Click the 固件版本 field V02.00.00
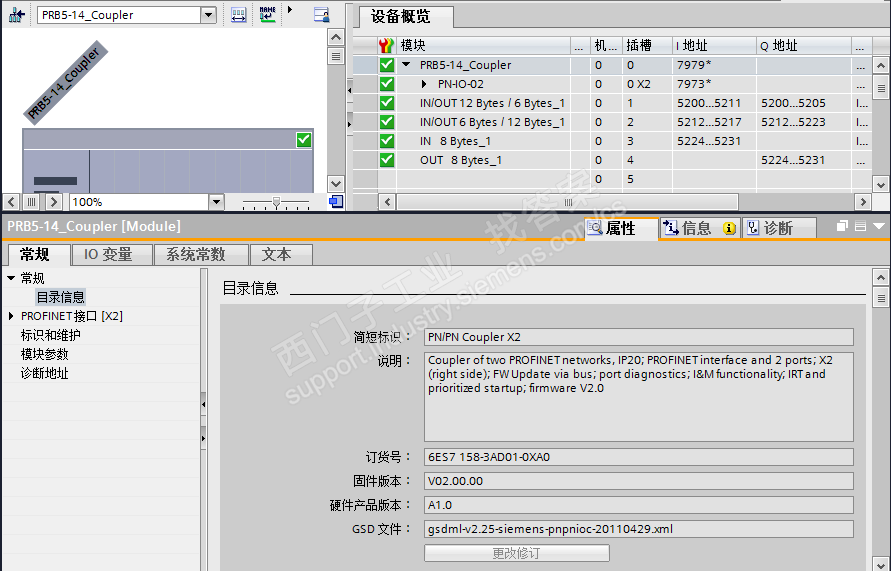This screenshot has height=571, width=891. 639,481
